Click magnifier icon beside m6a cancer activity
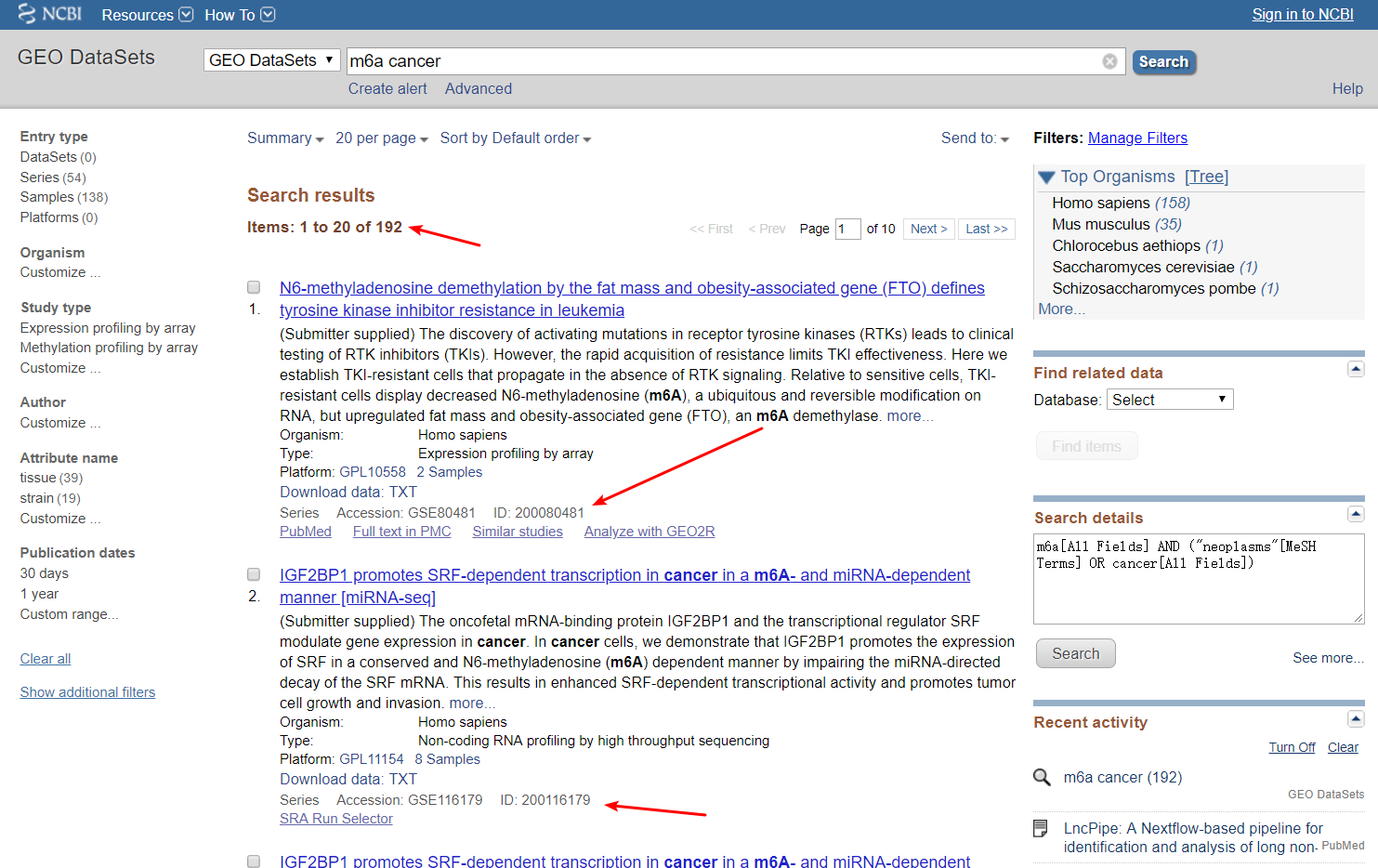This screenshot has width=1378, height=868. (1043, 778)
